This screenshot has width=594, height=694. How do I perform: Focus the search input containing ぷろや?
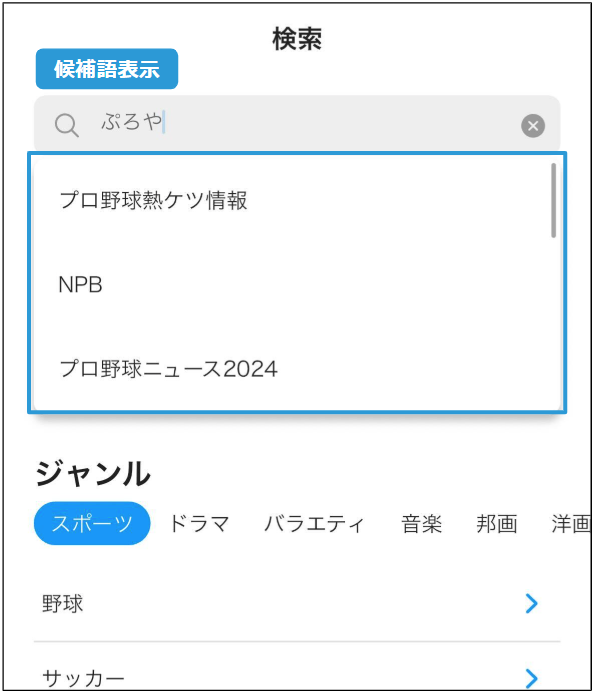click(297, 123)
